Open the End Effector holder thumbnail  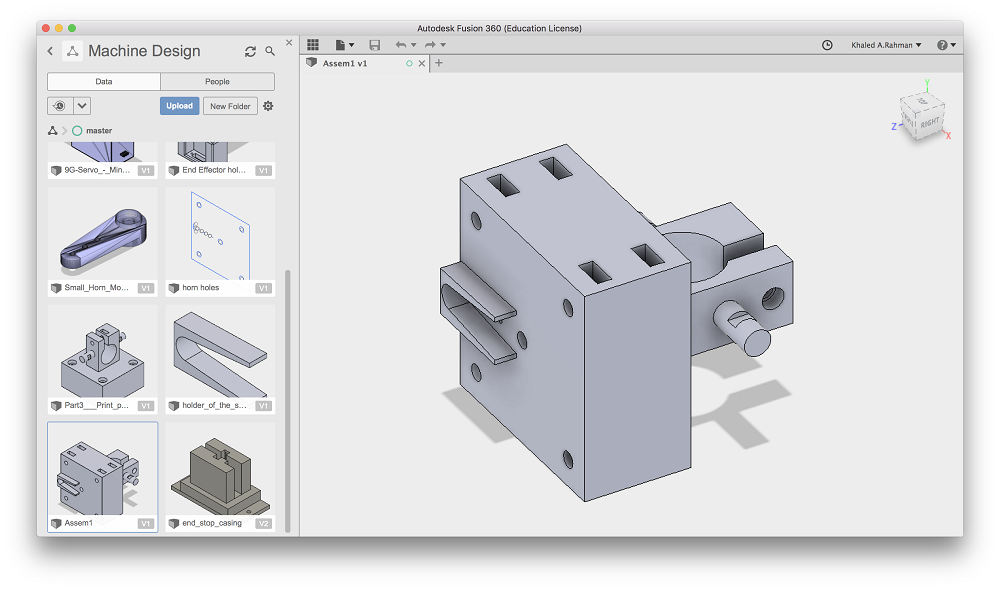pos(220,152)
